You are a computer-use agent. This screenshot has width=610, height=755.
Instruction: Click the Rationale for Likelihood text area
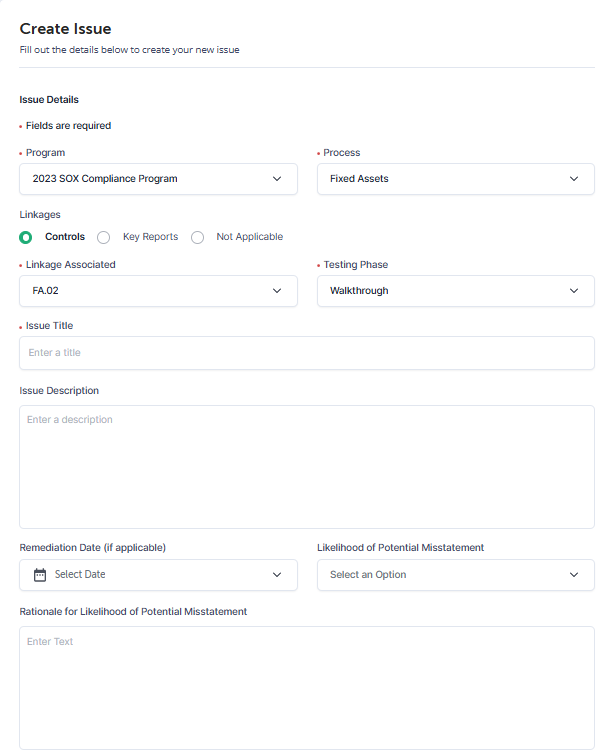(307, 688)
